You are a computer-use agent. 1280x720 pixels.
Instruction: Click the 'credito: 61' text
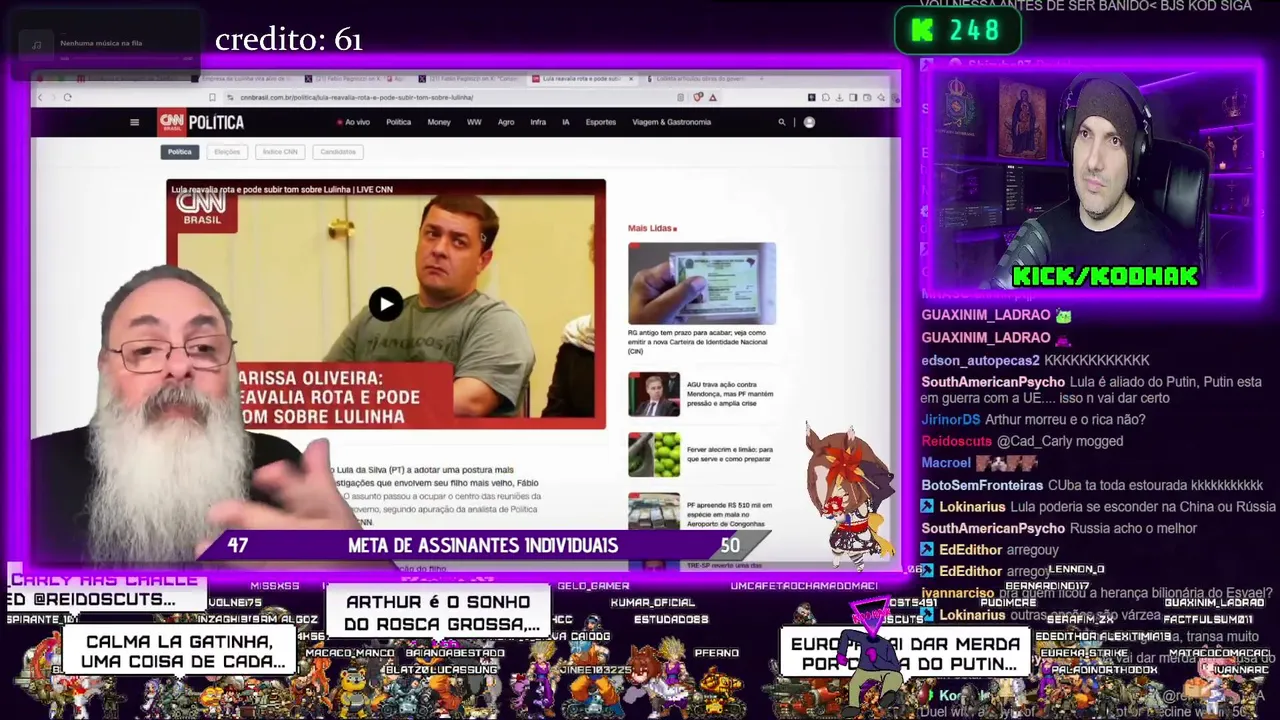[288, 40]
